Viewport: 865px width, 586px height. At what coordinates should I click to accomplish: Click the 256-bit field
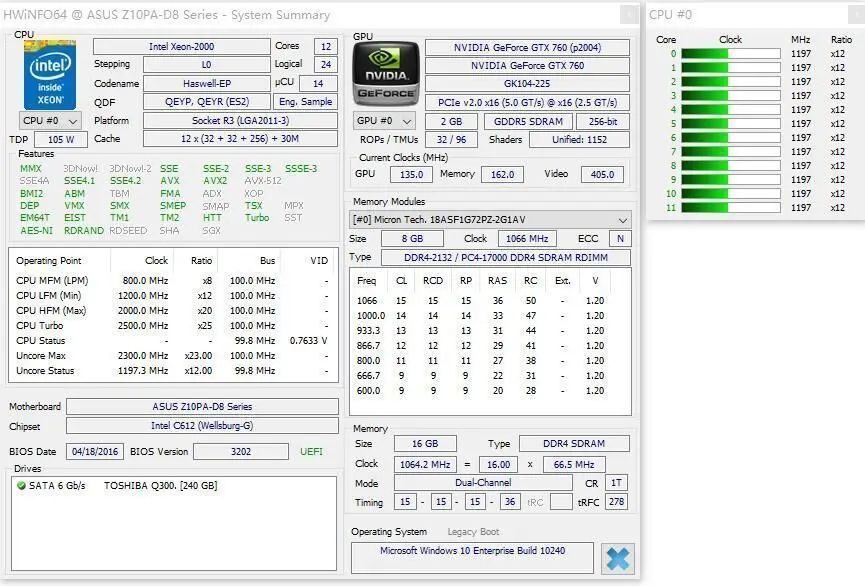(x=603, y=121)
